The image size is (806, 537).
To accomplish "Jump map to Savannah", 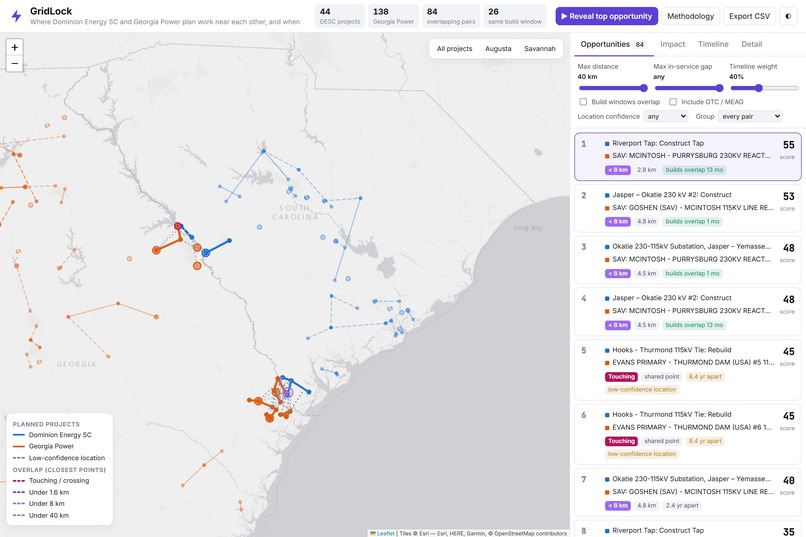I will 540,49.
